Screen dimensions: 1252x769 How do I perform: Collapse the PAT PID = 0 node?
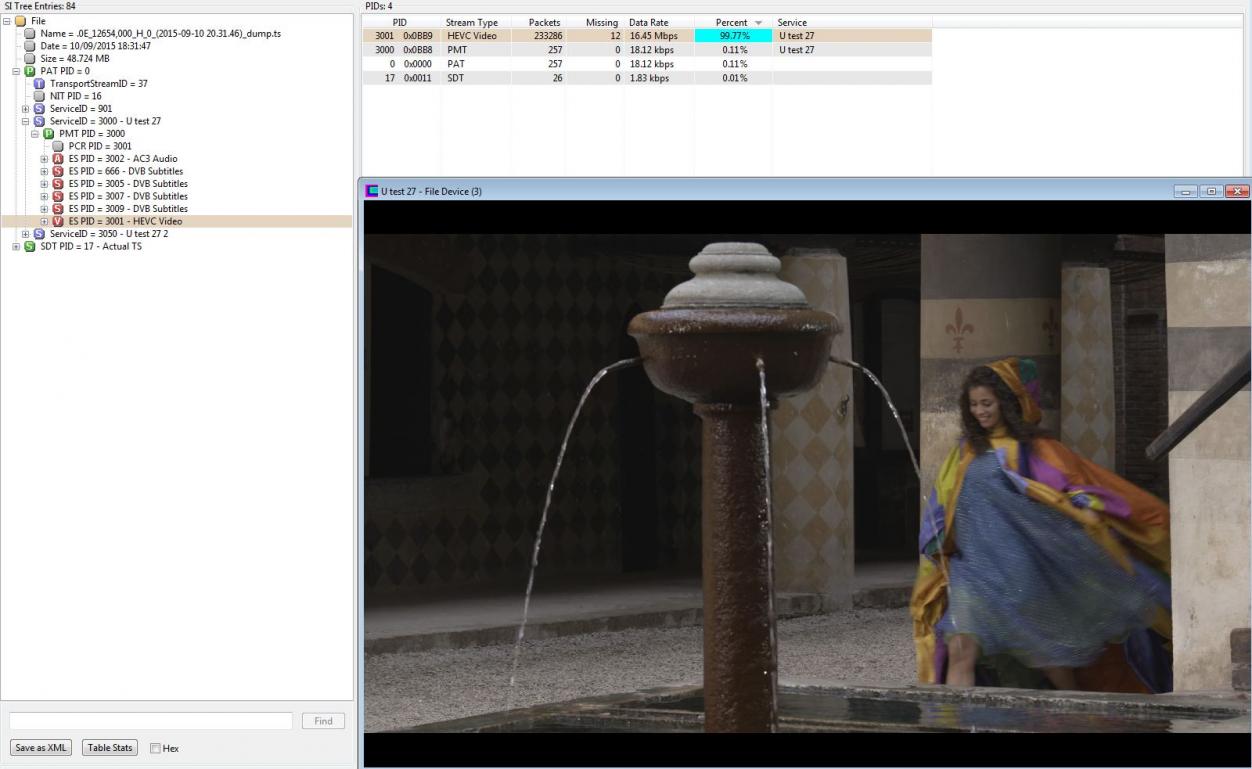16,71
